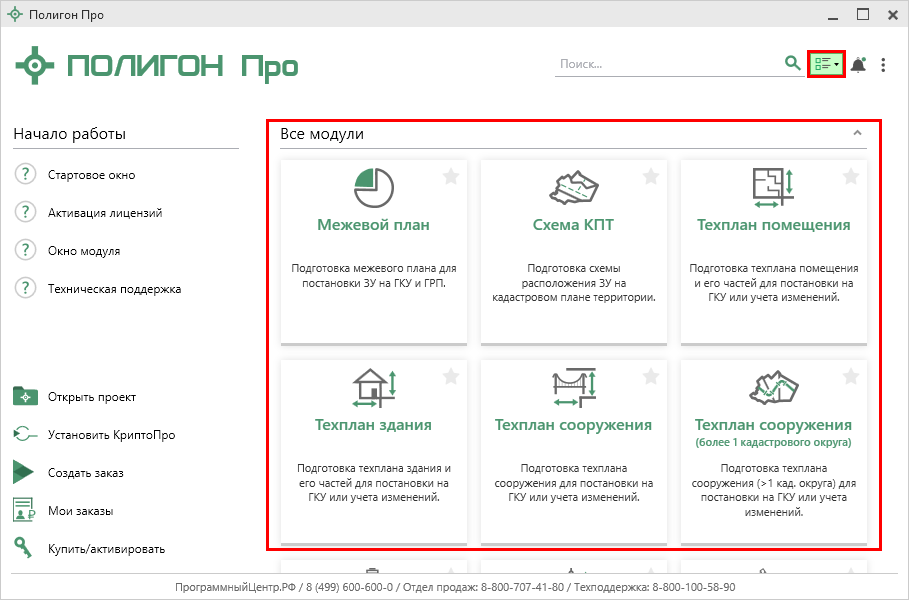Open the view mode dropdown button

pos(826,65)
